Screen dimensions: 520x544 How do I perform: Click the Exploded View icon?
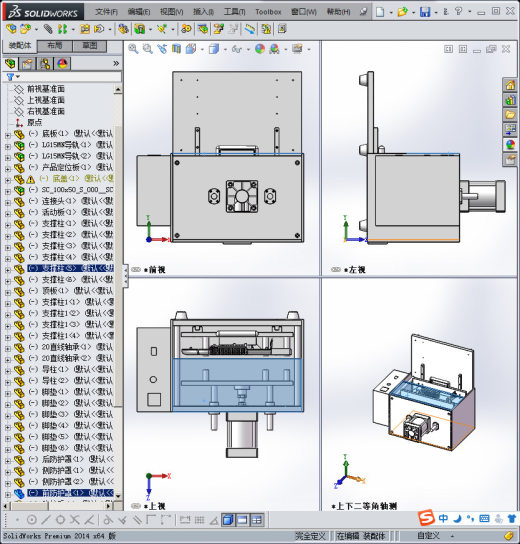tap(219, 29)
